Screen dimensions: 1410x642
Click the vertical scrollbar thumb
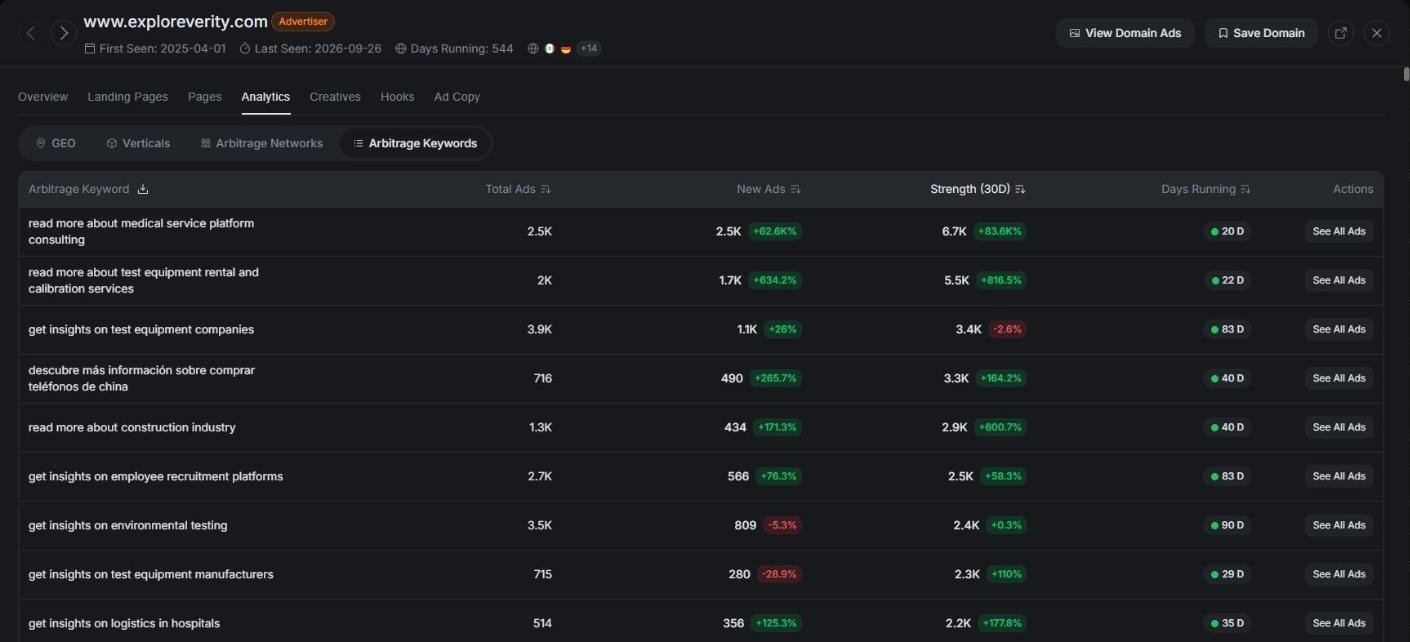tap(1405, 74)
